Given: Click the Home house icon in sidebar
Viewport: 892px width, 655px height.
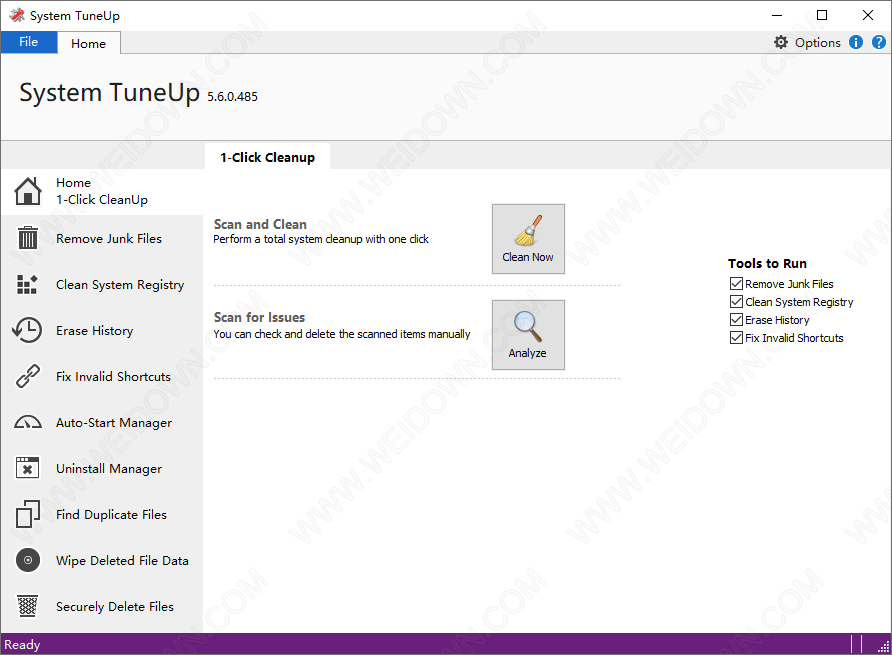Looking at the screenshot, I should (x=28, y=191).
